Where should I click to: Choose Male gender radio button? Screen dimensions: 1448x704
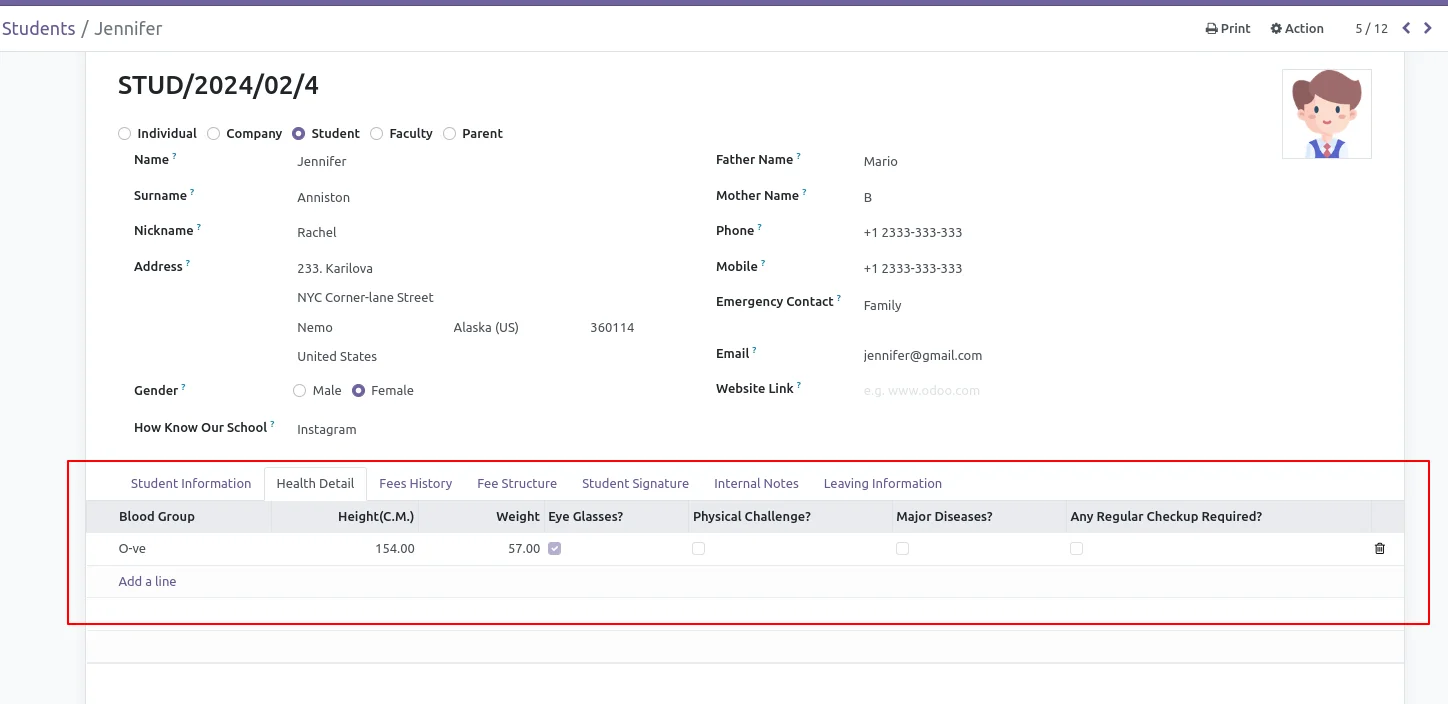point(299,390)
